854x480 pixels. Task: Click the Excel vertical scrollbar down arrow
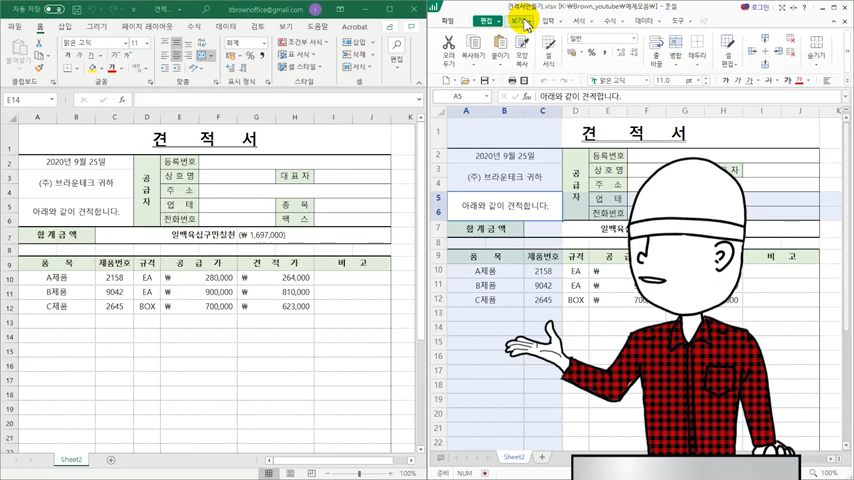pos(420,449)
